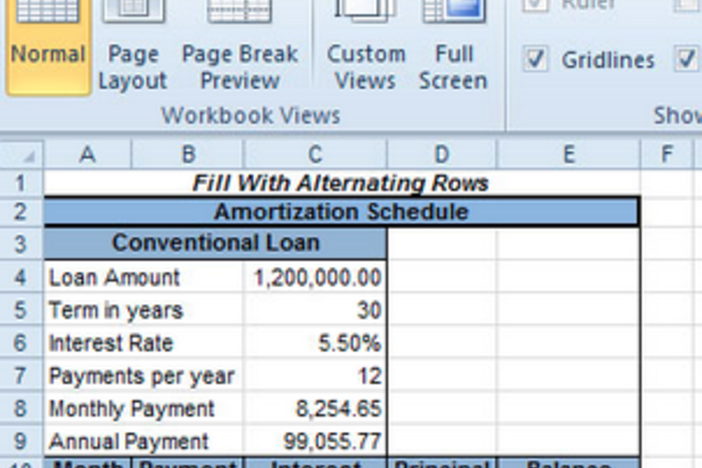Toggle the checkbox right of Gridlines
Image resolution: width=702 pixels, height=468 pixels.
(686, 60)
